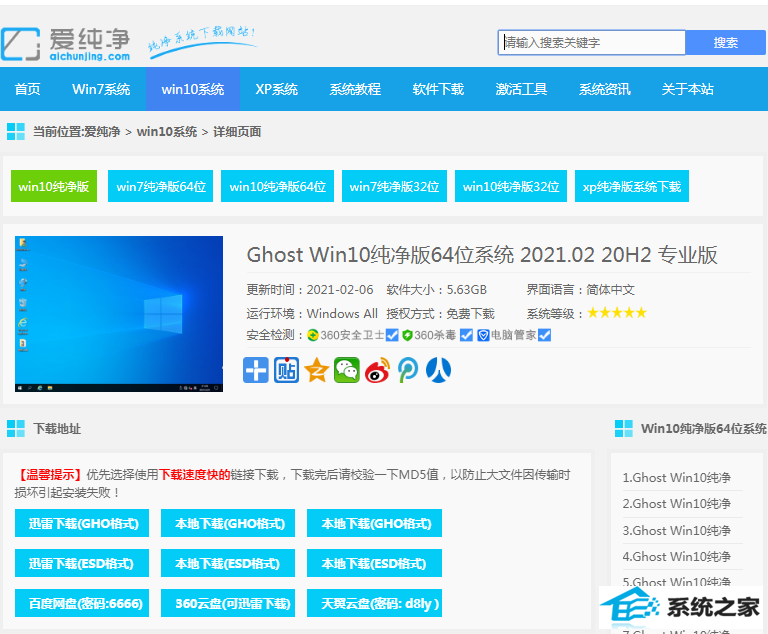The width and height of the screenshot is (768, 634).
Task: Select the green win10纯净版 tag
Action: tap(54, 186)
